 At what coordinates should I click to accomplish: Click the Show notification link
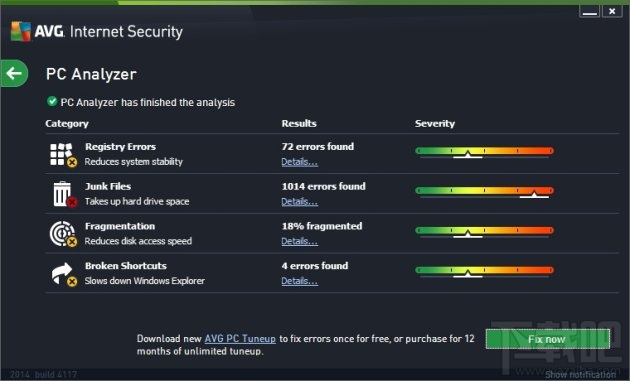[x=580, y=375]
